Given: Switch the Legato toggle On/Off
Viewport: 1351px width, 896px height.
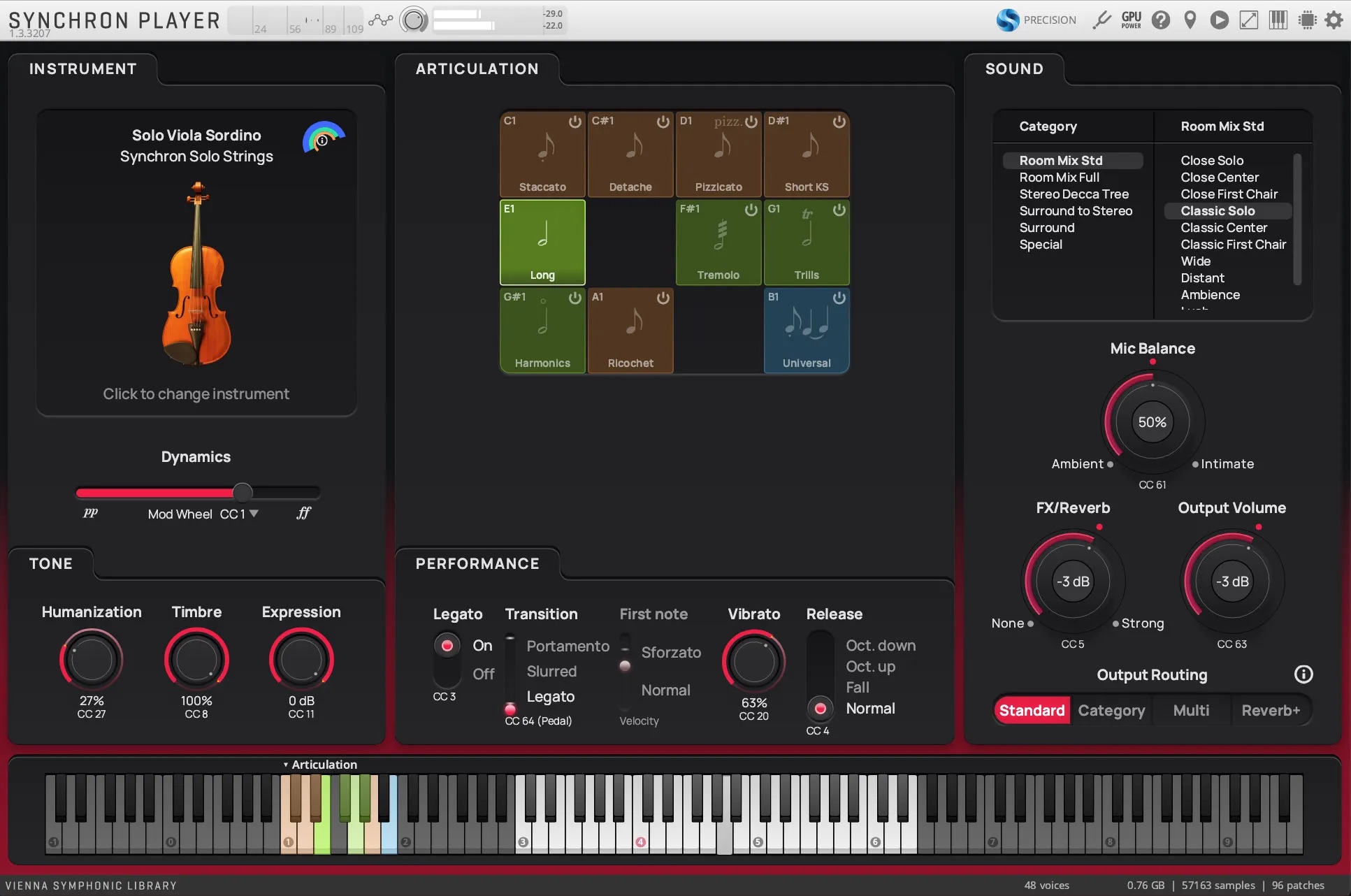Looking at the screenshot, I should click(447, 659).
